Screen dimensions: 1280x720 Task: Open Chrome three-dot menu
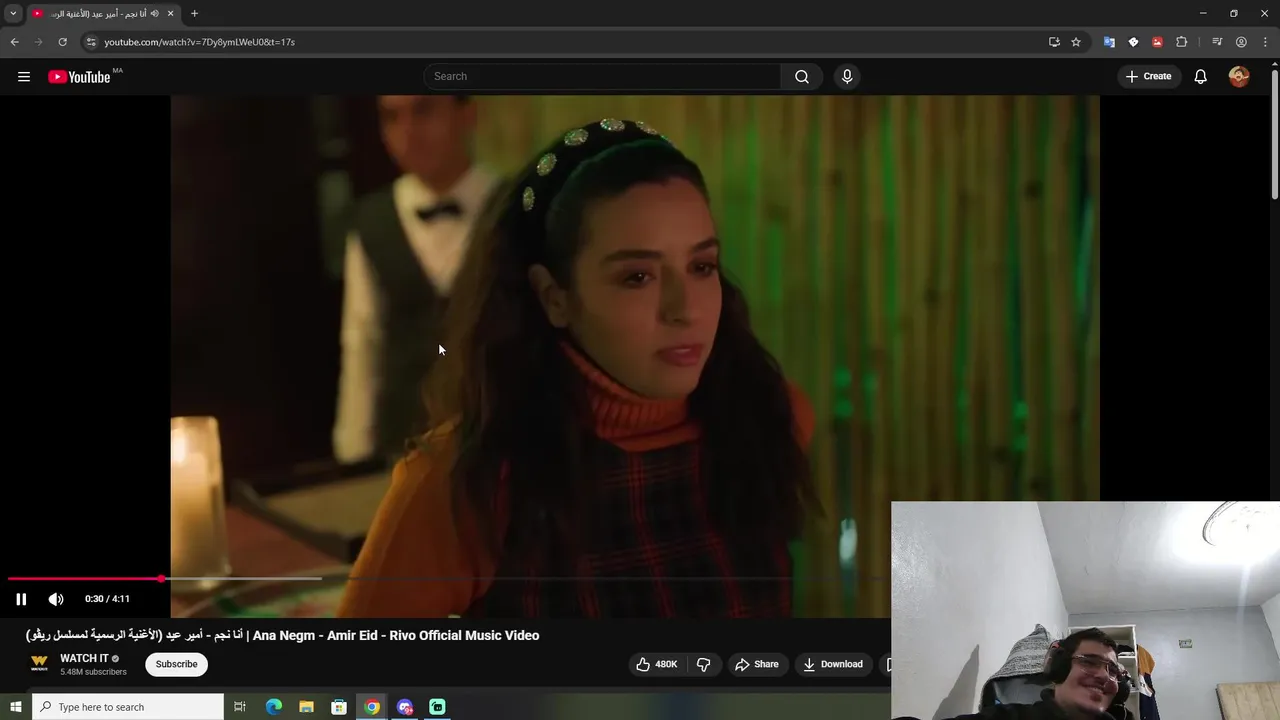(1265, 42)
